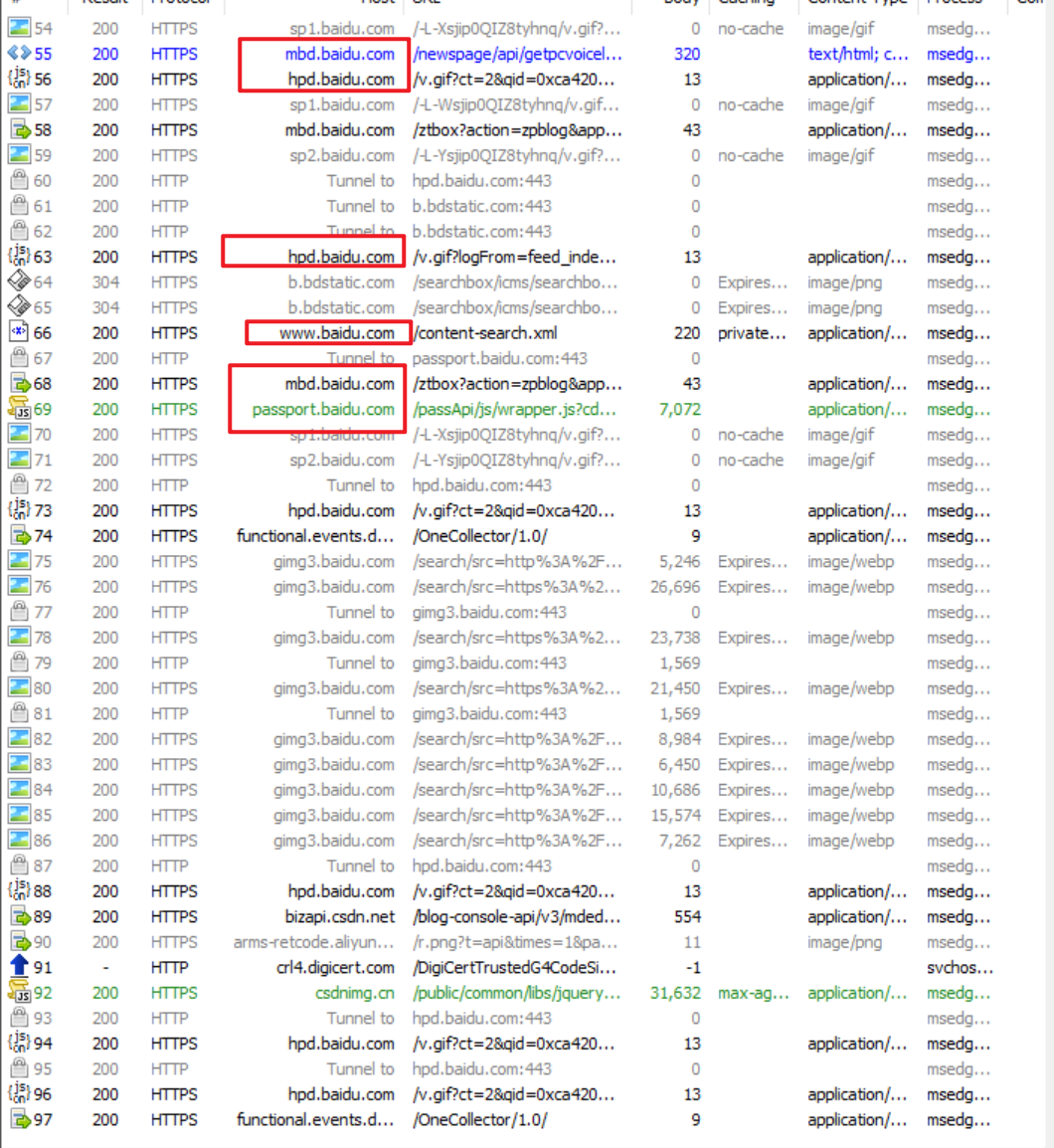Select cached diamond icon of session 64

click(x=19, y=282)
